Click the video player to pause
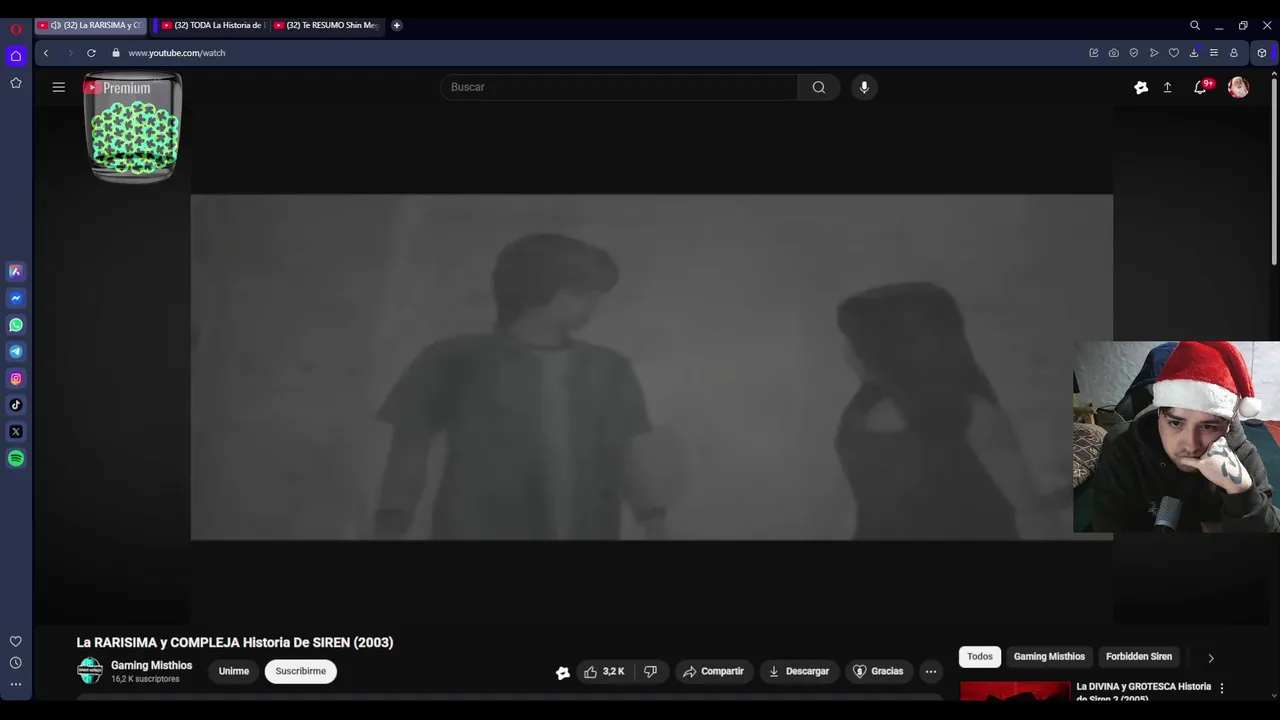1280x720 pixels. [x=651, y=367]
